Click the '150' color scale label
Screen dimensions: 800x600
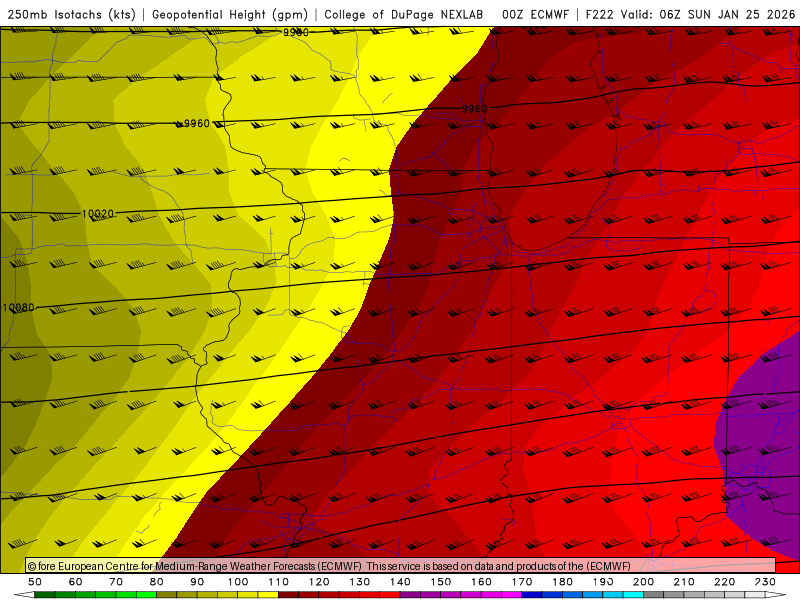point(441,582)
